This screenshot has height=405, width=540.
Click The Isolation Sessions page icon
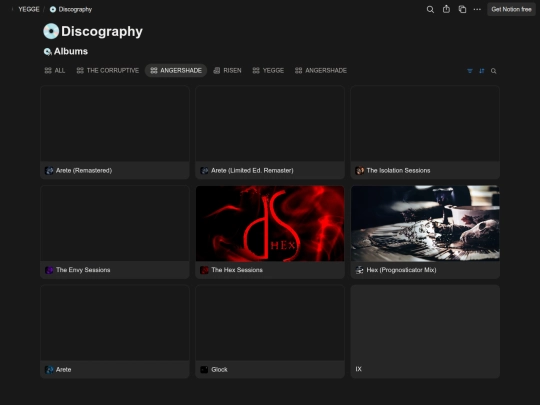pos(360,170)
